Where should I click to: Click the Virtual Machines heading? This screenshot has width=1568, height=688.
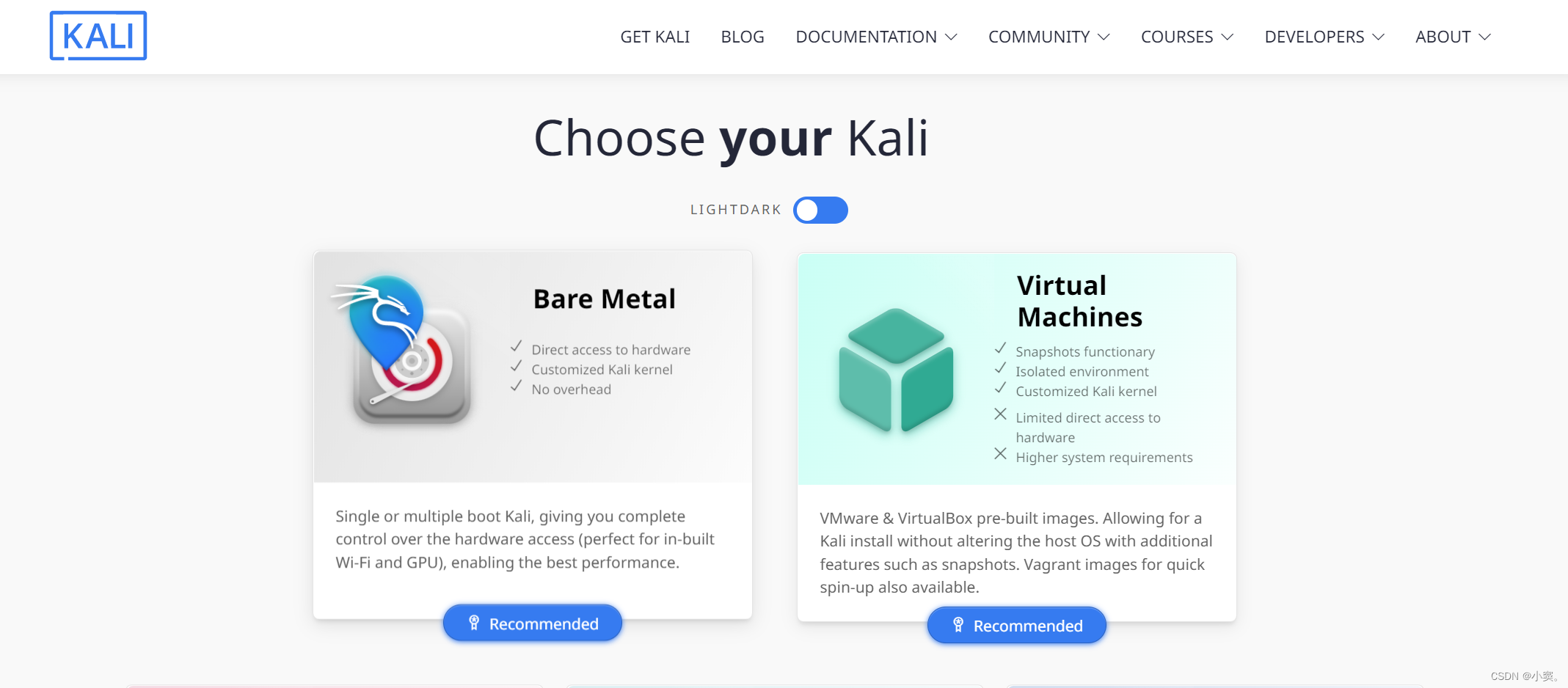1079,301
